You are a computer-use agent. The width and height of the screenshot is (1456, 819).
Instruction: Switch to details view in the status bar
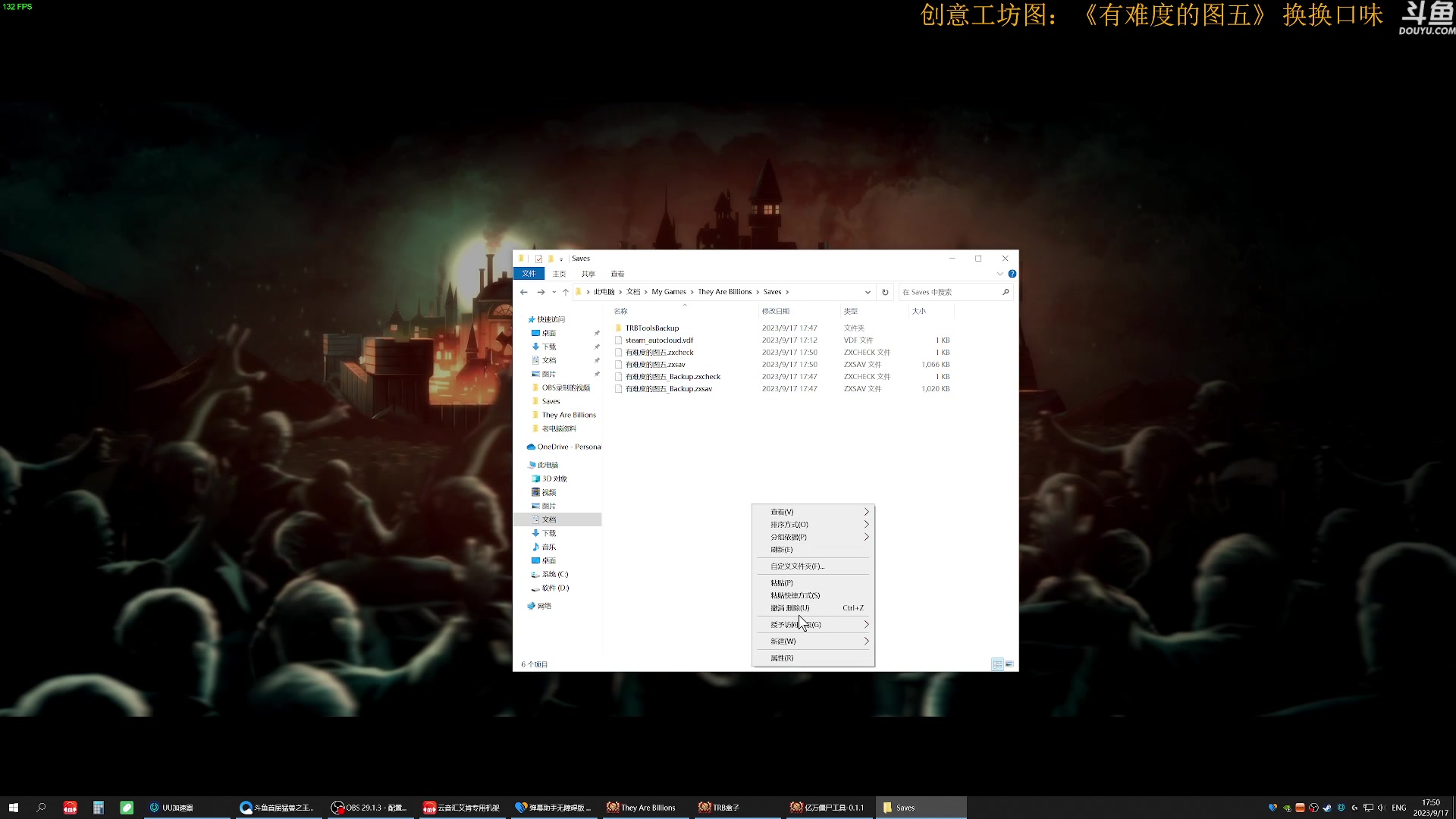point(997,664)
